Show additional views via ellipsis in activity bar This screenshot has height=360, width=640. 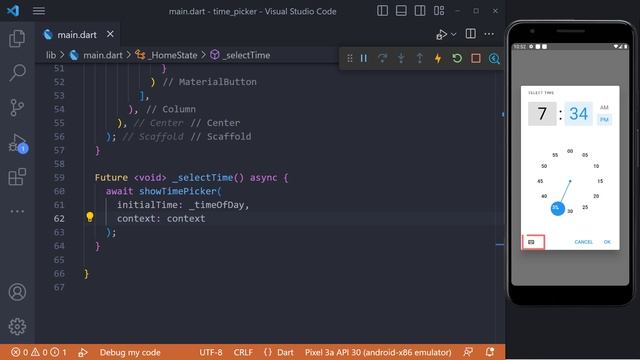[x=17, y=211]
